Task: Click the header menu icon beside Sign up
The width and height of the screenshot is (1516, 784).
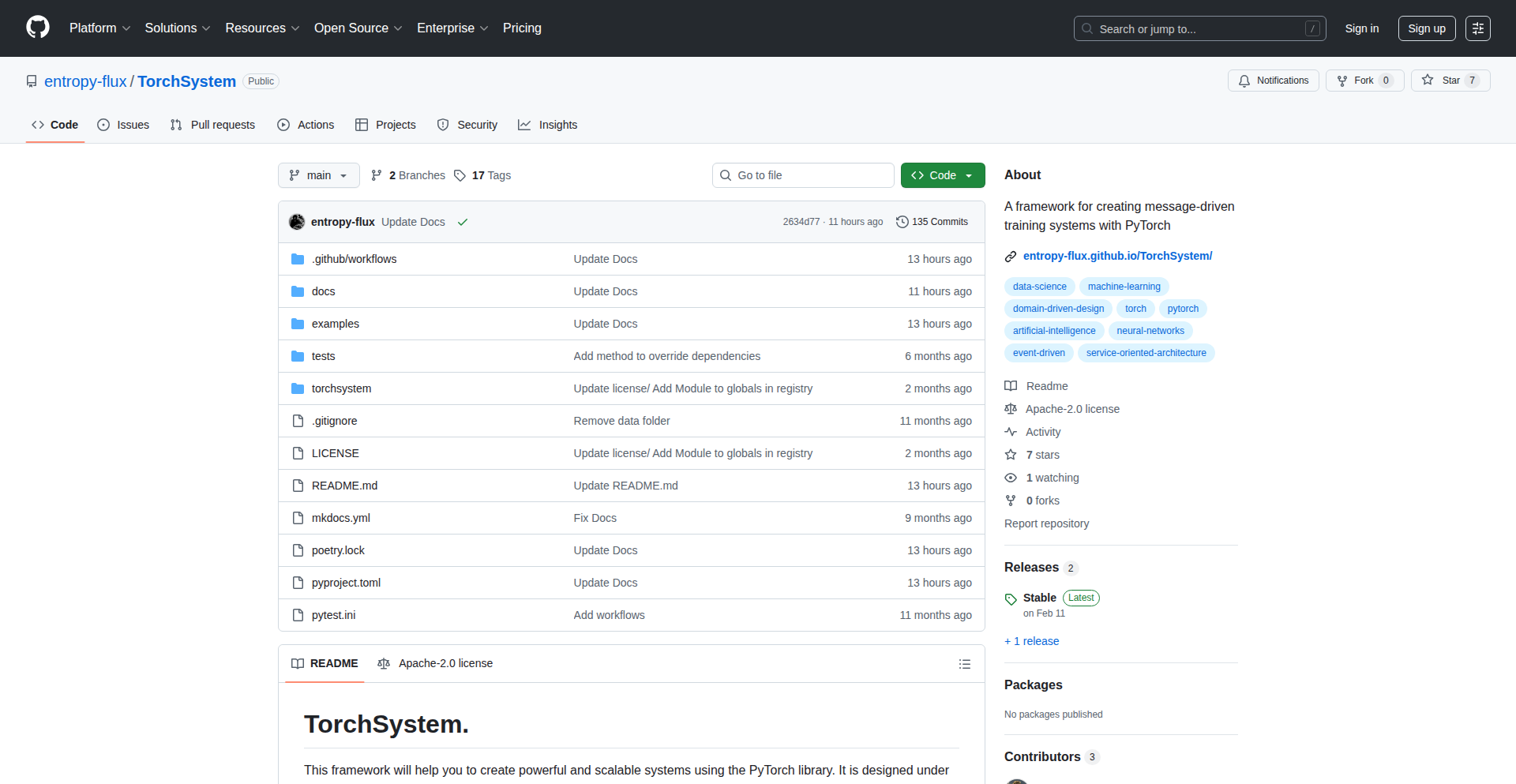Action: pyautogui.click(x=1477, y=28)
